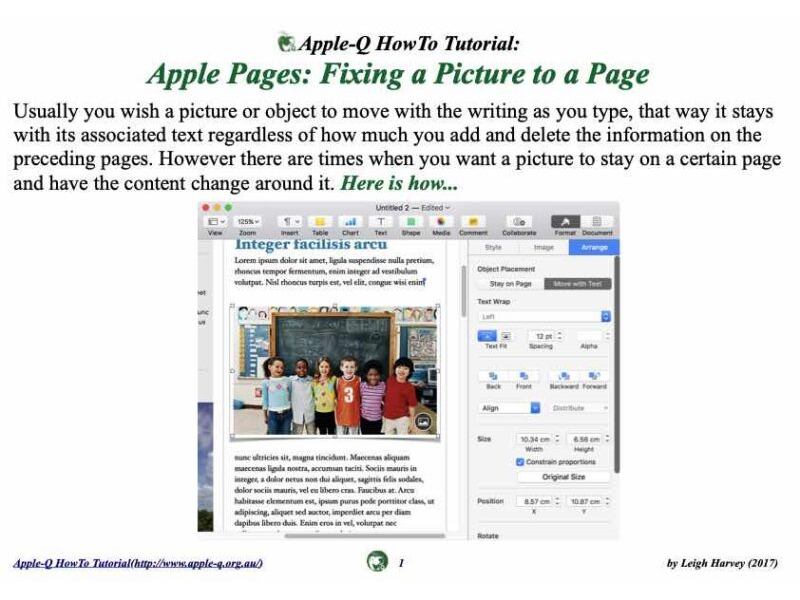Select the Arrange tab
800x600 pixels.
pyautogui.click(x=594, y=247)
